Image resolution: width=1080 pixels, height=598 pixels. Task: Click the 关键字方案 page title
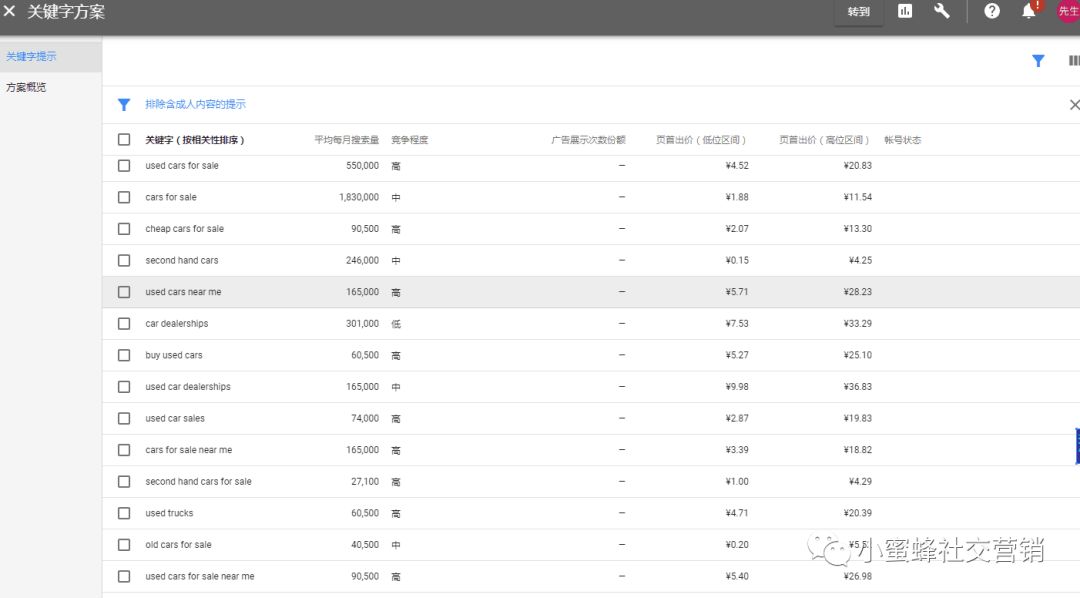tap(66, 12)
